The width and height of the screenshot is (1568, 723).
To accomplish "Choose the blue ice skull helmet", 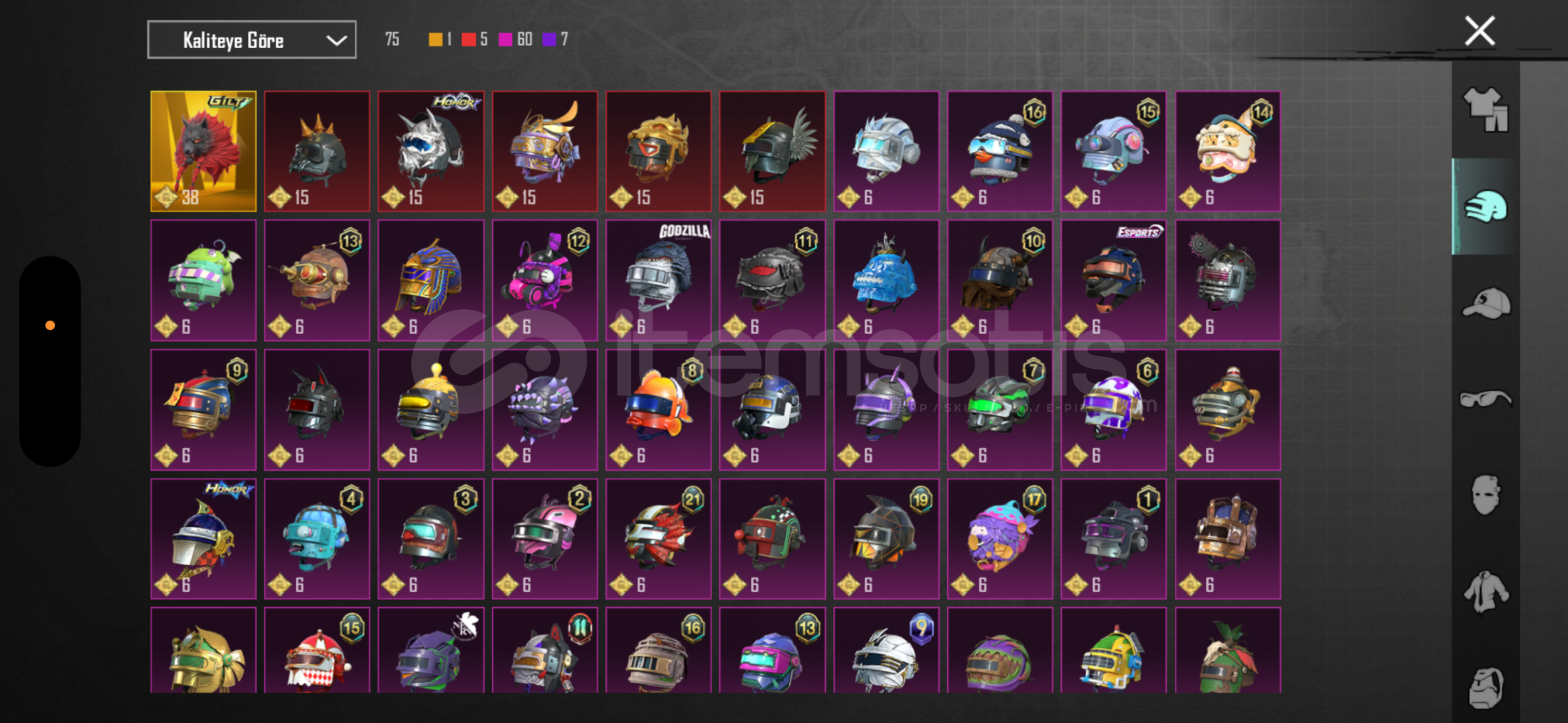I will [886, 280].
